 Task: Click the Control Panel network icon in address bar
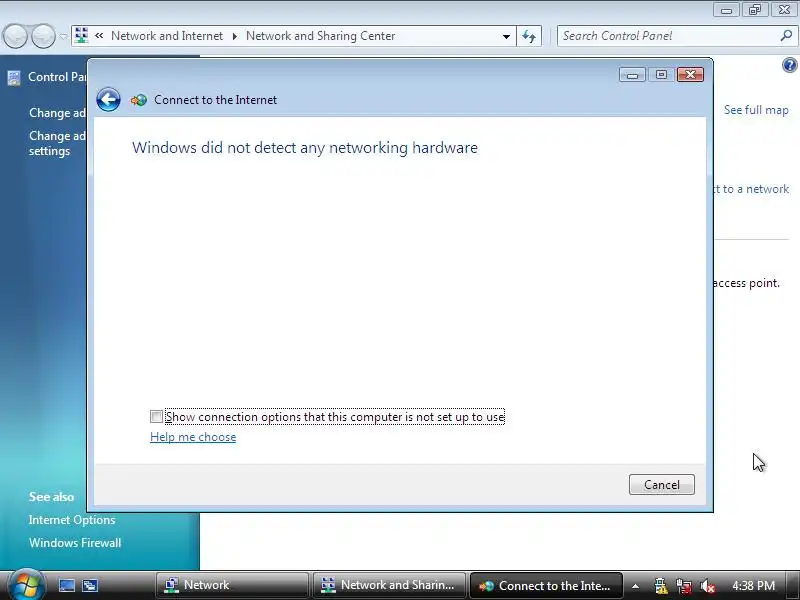click(x=81, y=36)
